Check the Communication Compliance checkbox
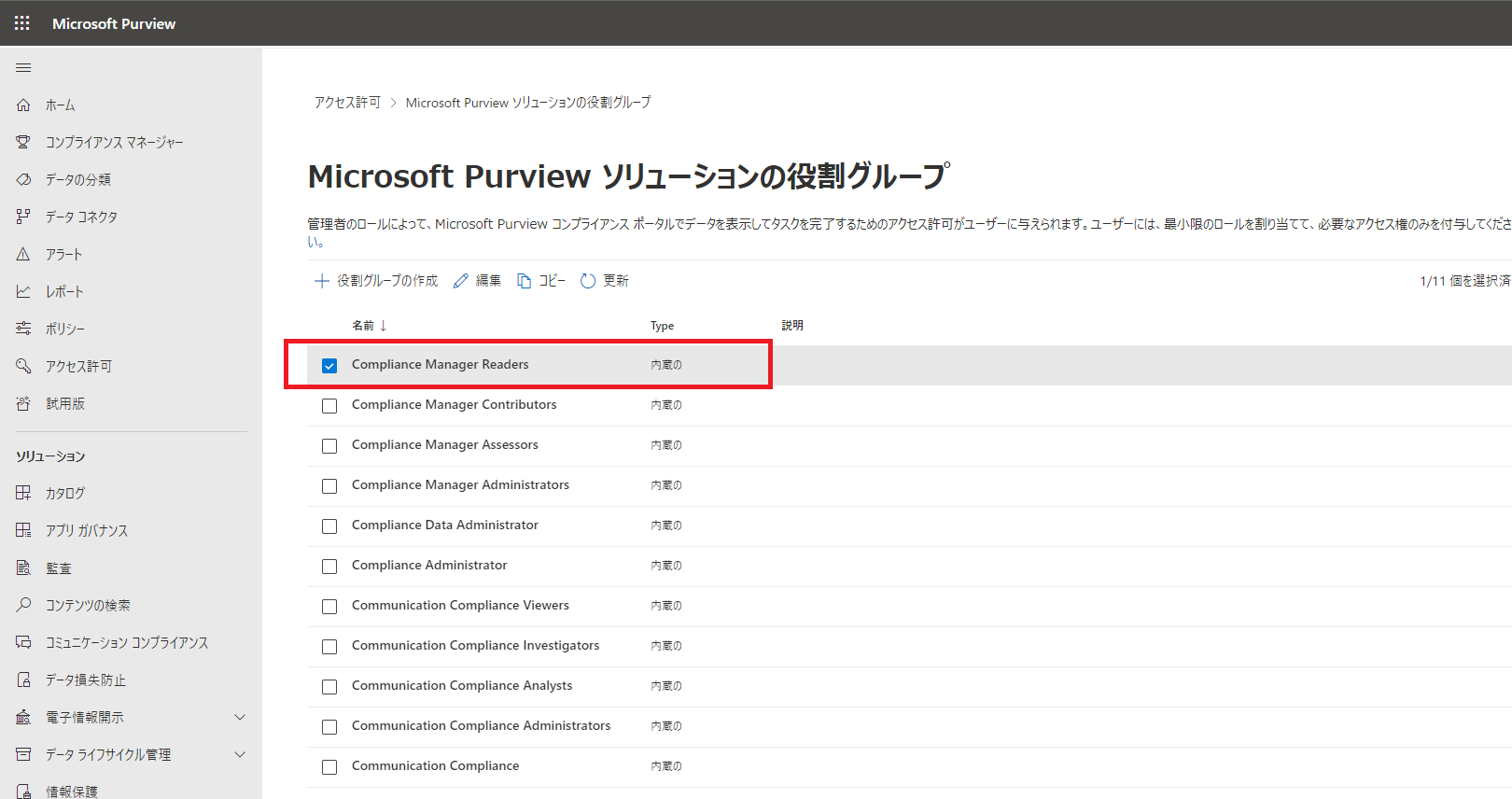1512x799 pixels. coord(329,767)
